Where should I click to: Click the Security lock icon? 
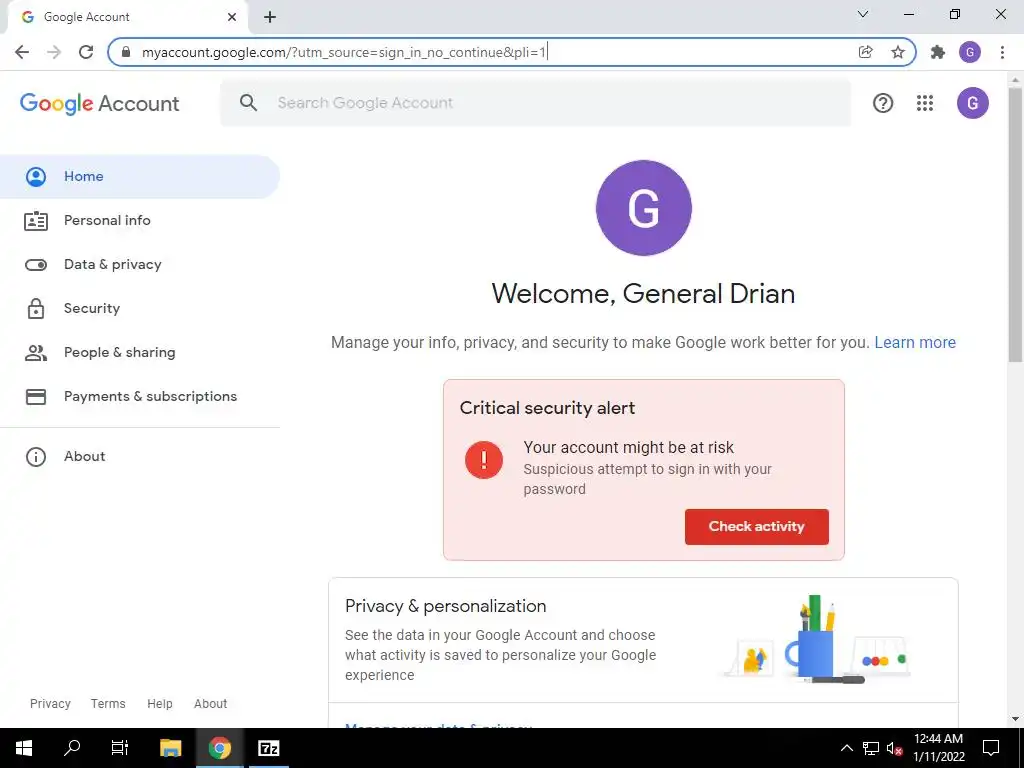[36, 308]
